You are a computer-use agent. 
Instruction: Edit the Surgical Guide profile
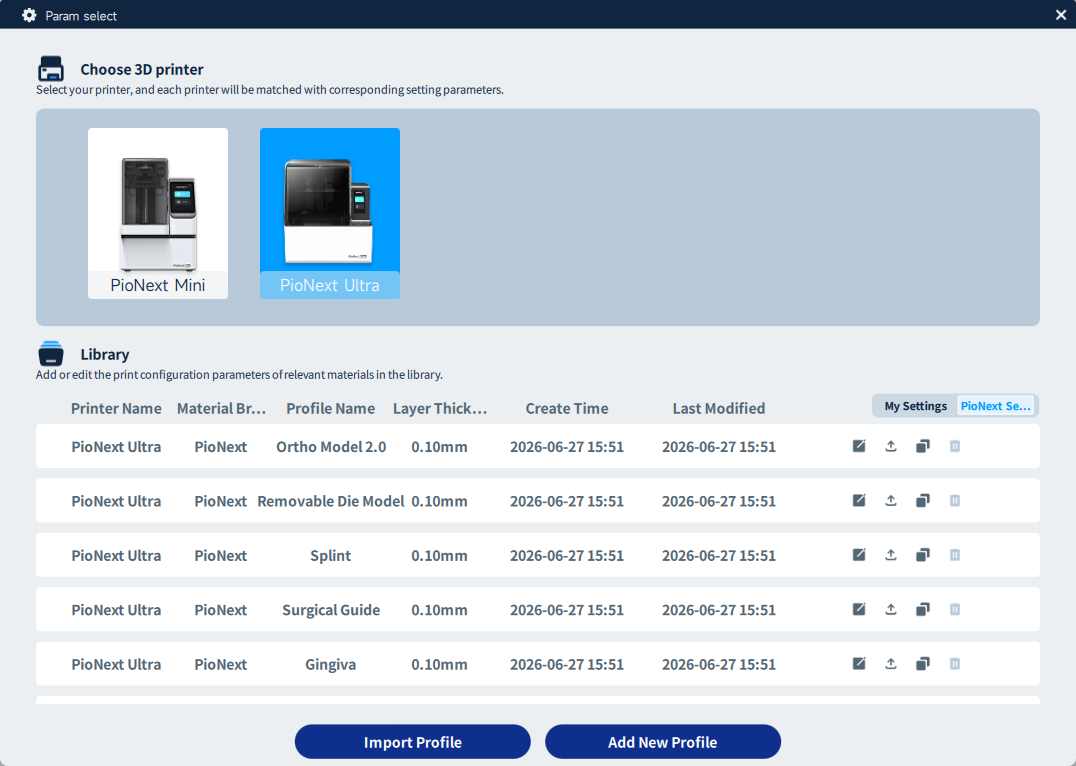(x=858, y=609)
